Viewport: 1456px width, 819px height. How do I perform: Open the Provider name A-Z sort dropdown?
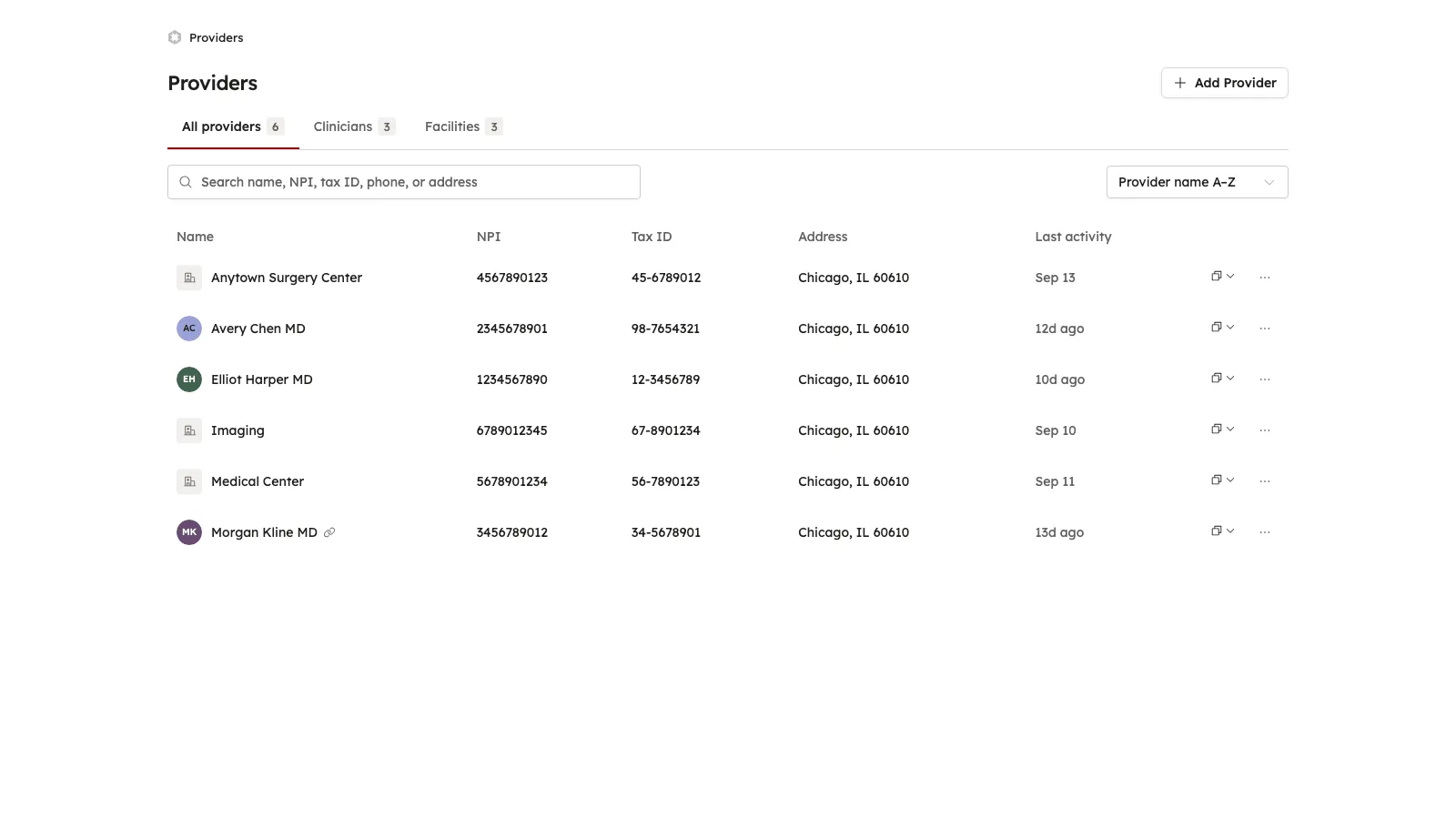coord(1197,182)
